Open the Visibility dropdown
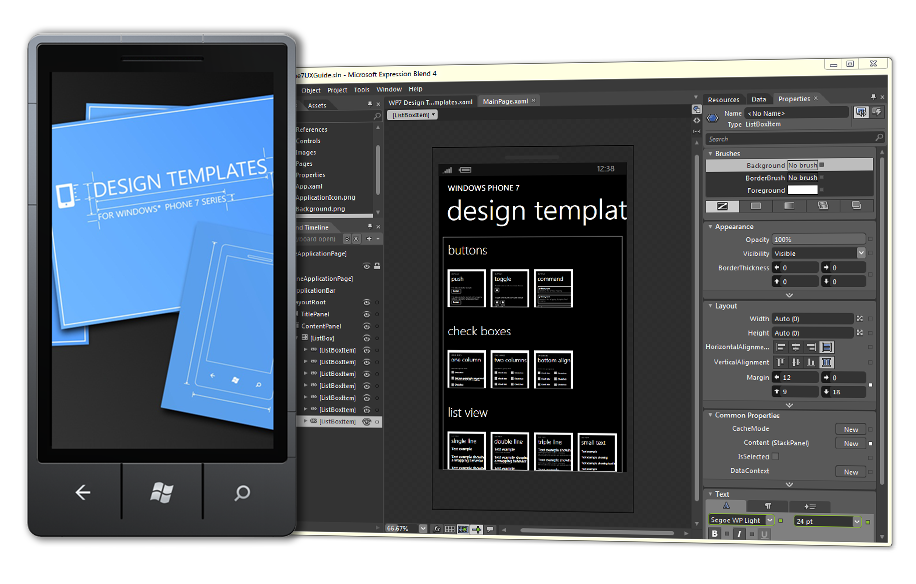The height and width of the screenshot is (584, 916). pyautogui.click(x=861, y=253)
